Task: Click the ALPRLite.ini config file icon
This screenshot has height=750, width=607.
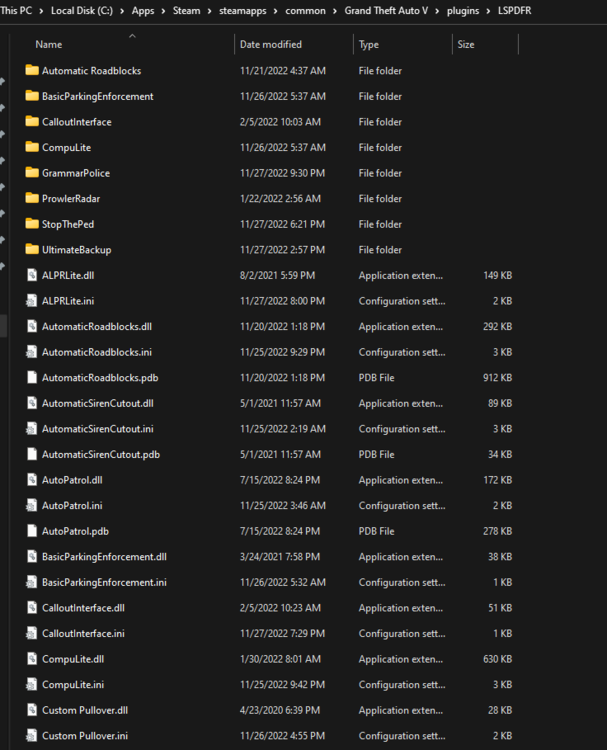Action: click(x=32, y=301)
